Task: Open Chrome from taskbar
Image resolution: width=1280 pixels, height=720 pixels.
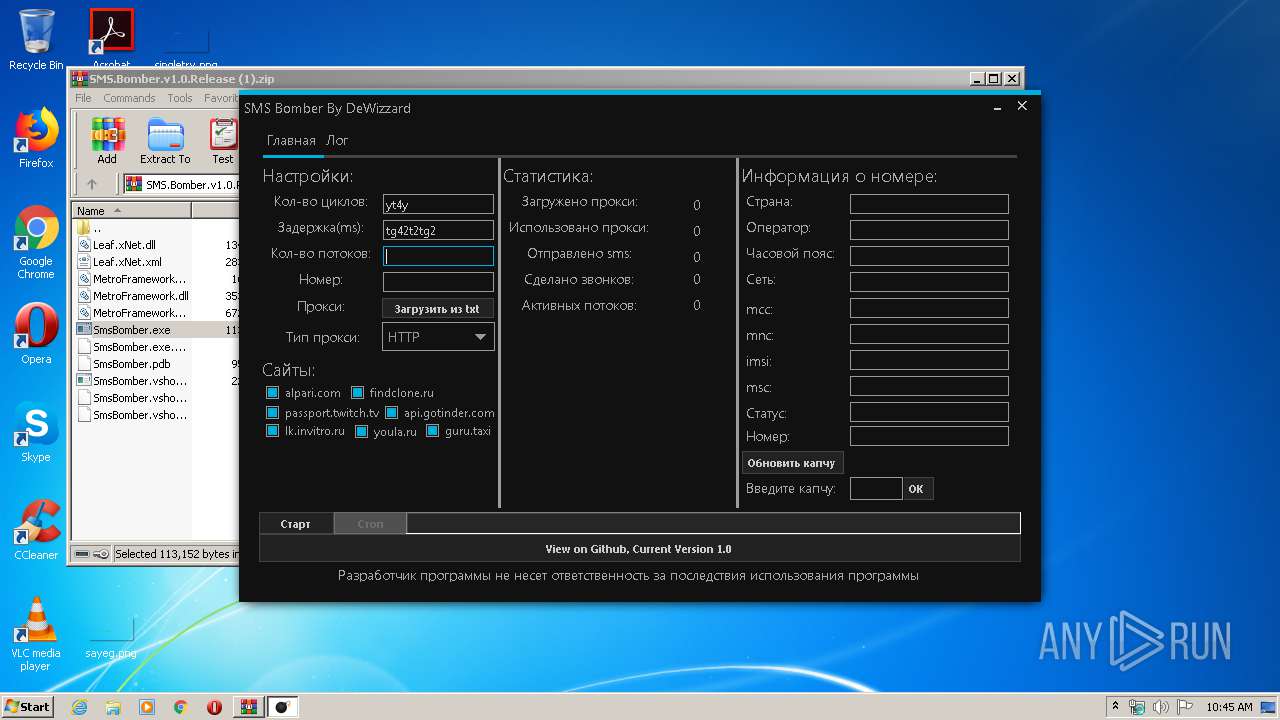Action: point(181,707)
